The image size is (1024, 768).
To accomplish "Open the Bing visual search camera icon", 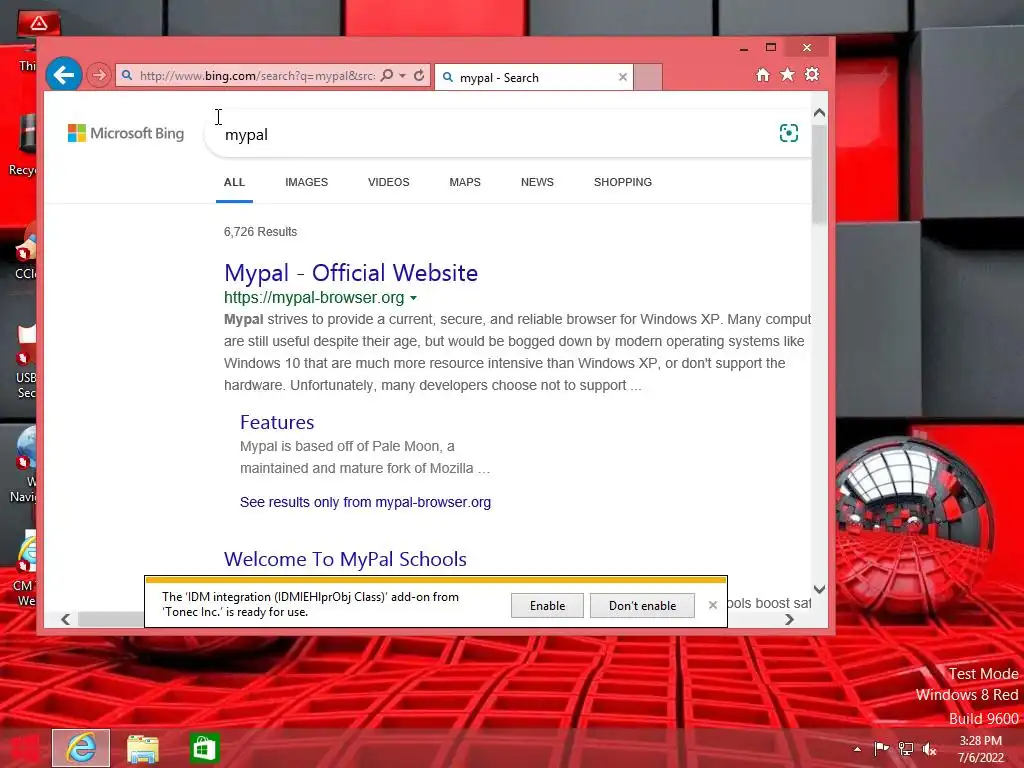I will [789, 133].
